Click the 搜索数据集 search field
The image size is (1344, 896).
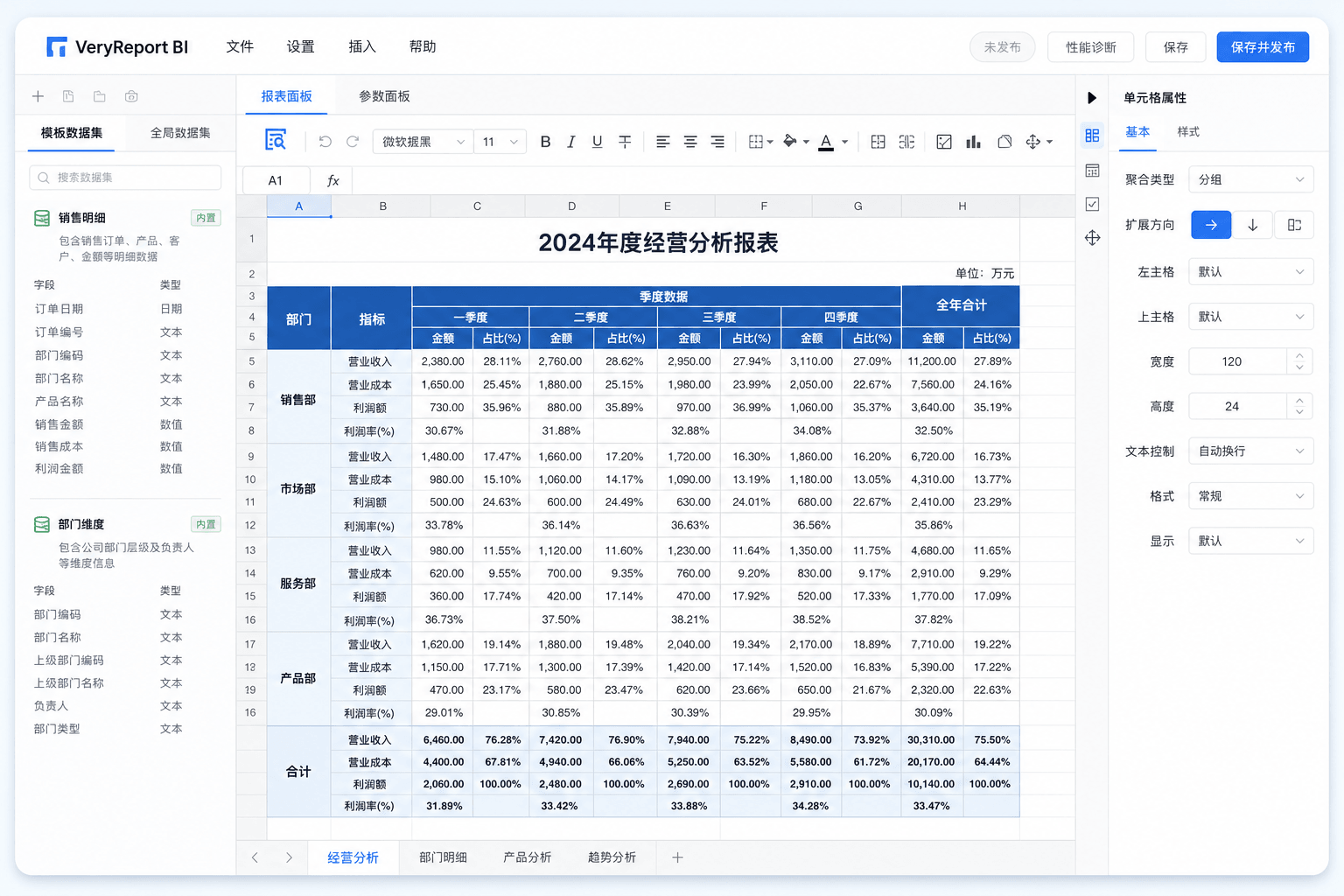pyautogui.click(x=125, y=178)
